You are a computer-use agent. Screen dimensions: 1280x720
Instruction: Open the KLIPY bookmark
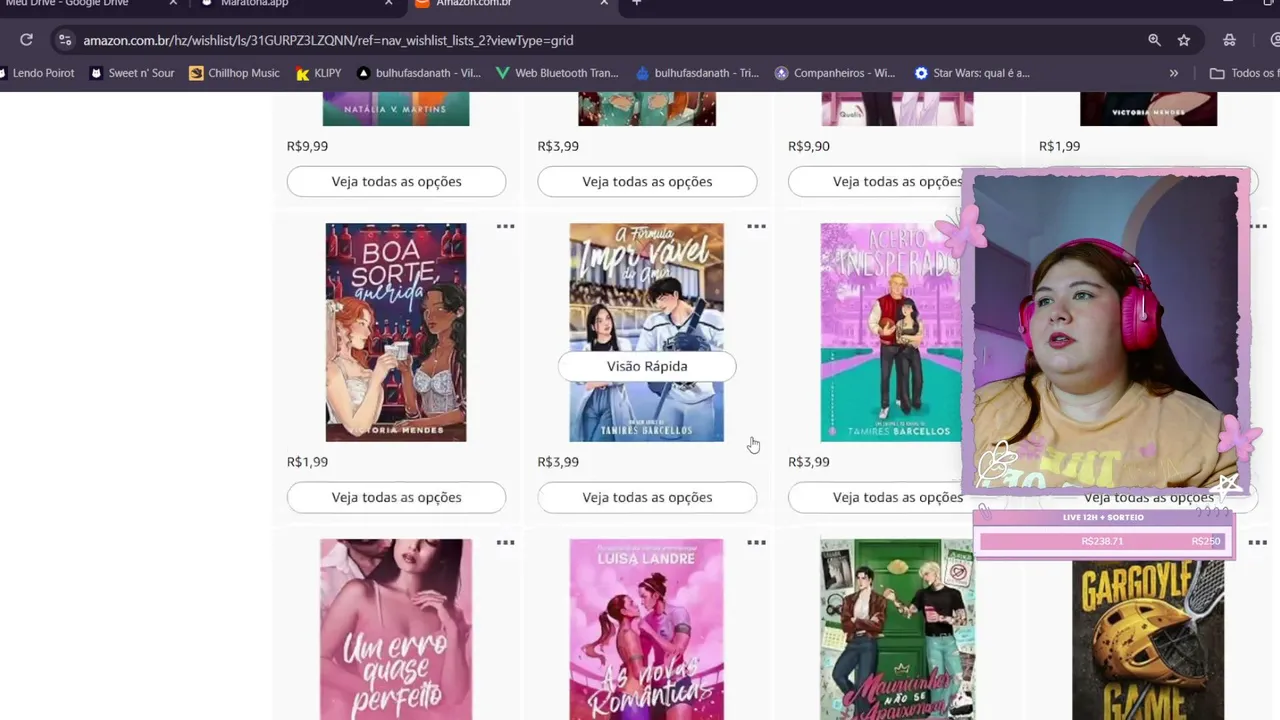pos(319,73)
